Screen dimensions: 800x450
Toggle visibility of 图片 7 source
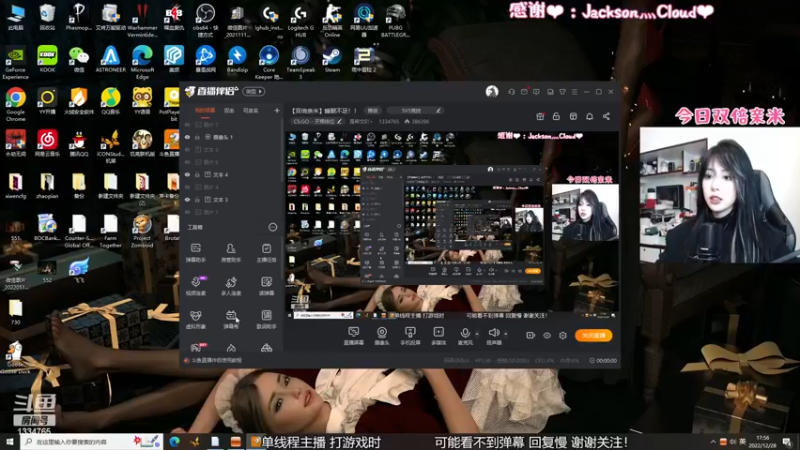tap(187, 124)
